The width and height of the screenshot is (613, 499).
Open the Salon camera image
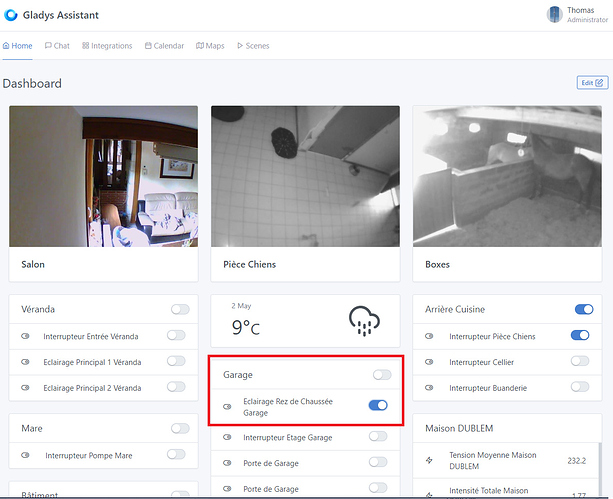click(104, 176)
